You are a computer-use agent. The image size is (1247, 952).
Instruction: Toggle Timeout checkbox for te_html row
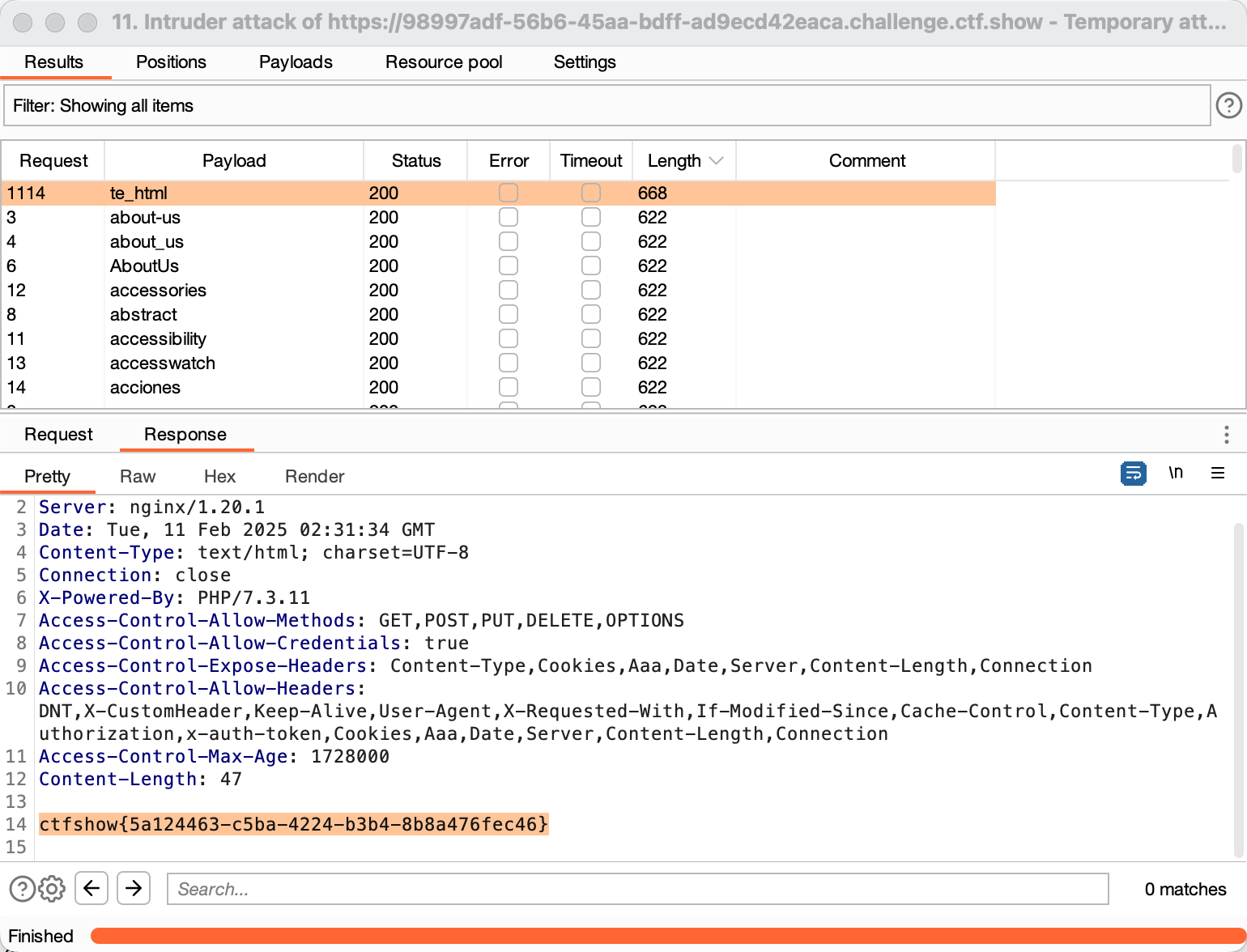tap(591, 193)
